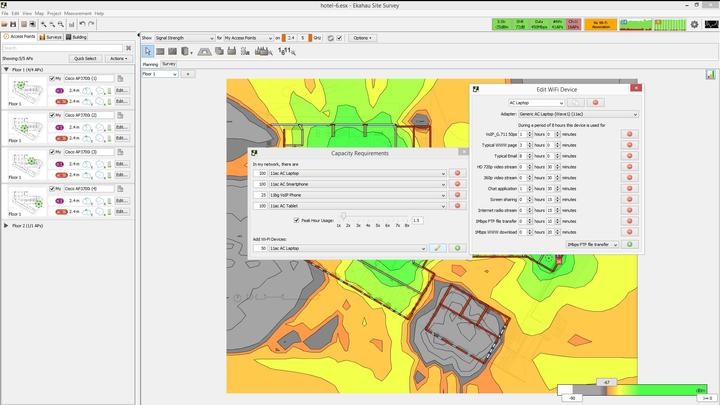This screenshot has width=720, height=405.
Task: Clear access point search with X icon
Action: coord(129,48)
